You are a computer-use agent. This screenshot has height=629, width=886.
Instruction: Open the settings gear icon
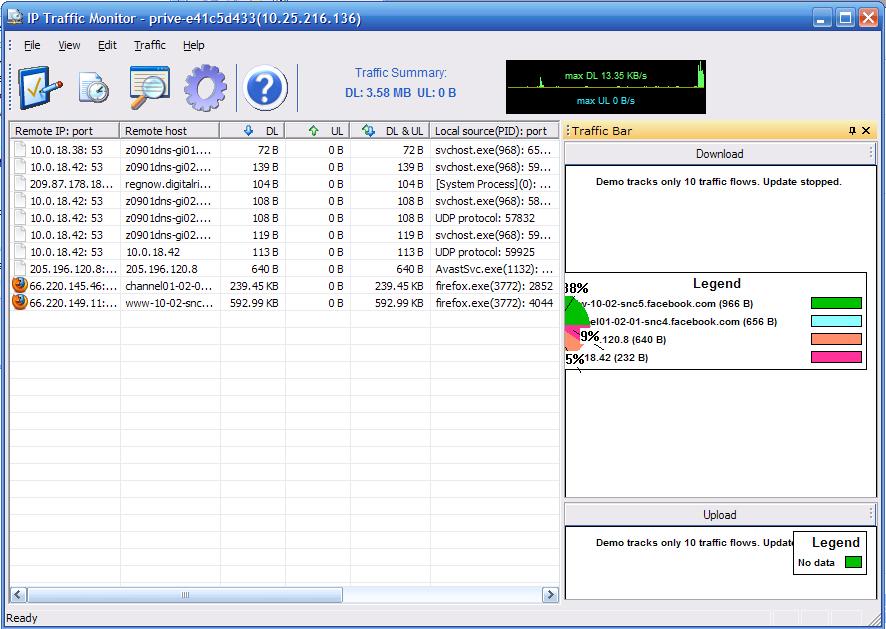(x=205, y=87)
